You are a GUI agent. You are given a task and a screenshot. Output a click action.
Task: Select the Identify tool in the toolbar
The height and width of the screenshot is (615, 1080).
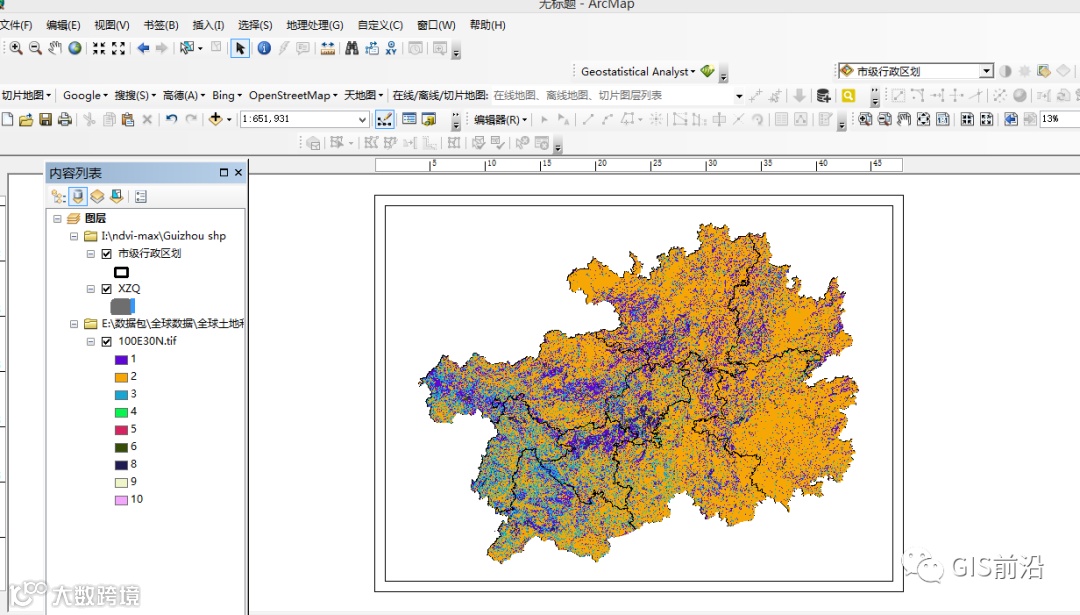point(264,48)
